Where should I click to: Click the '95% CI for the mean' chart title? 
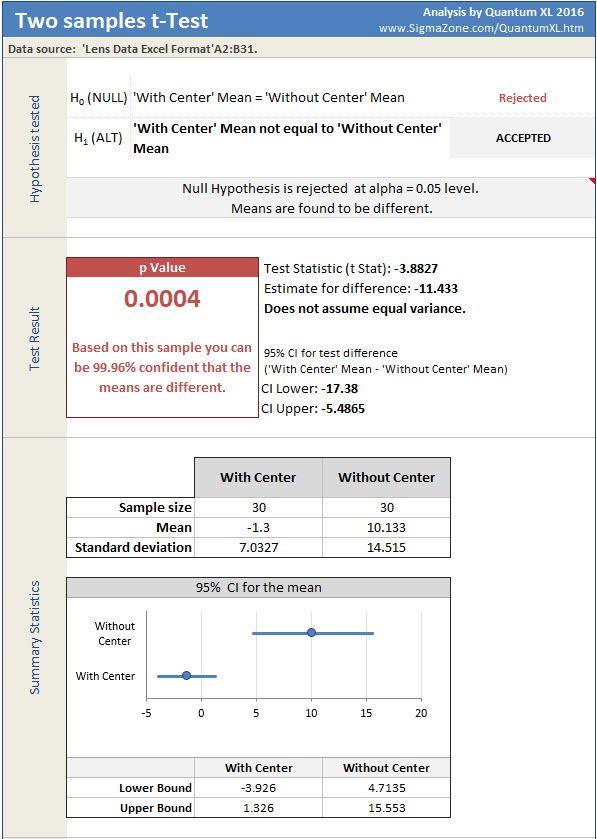coord(258,588)
